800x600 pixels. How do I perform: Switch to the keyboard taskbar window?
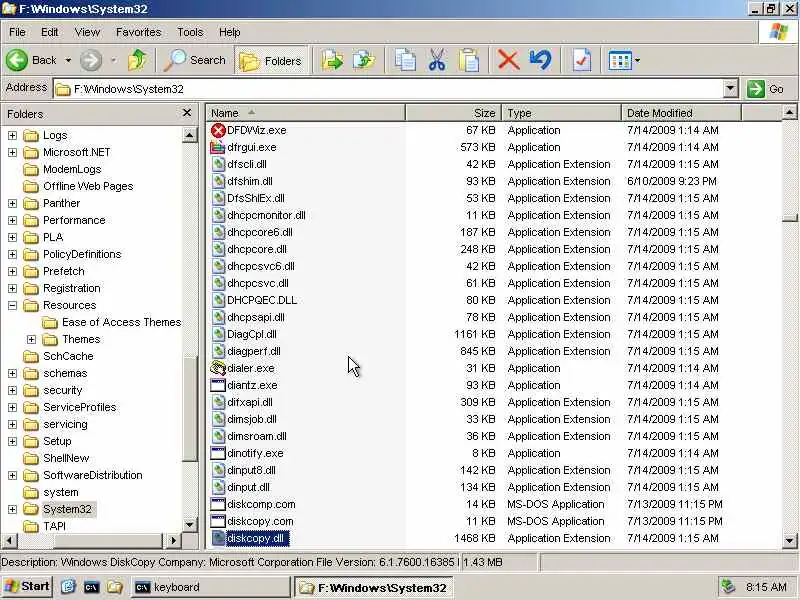pos(211,587)
